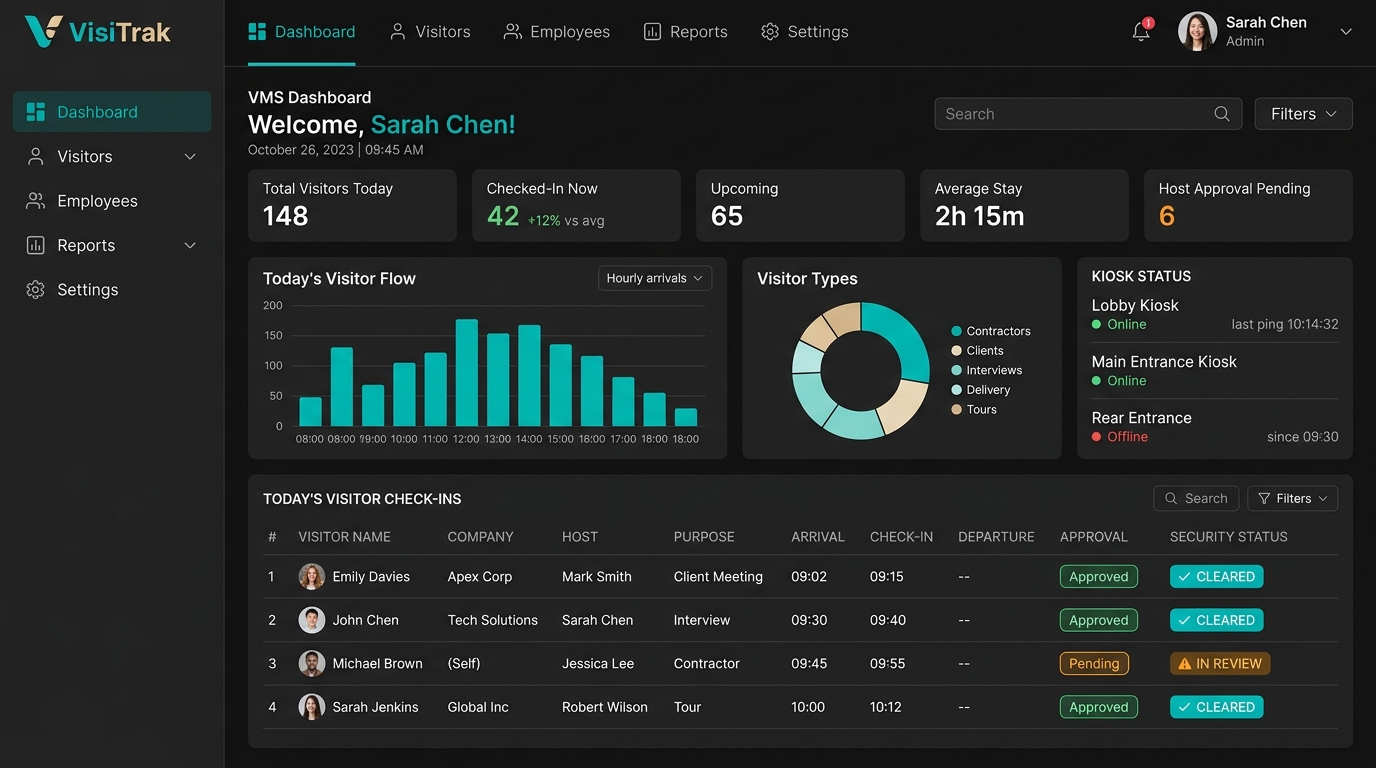Viewport: 1376px width, 768px height.
Task: Click CLEARED badge in Emily Davies row
Action: pyautogui.click(x=1217, y=576)
